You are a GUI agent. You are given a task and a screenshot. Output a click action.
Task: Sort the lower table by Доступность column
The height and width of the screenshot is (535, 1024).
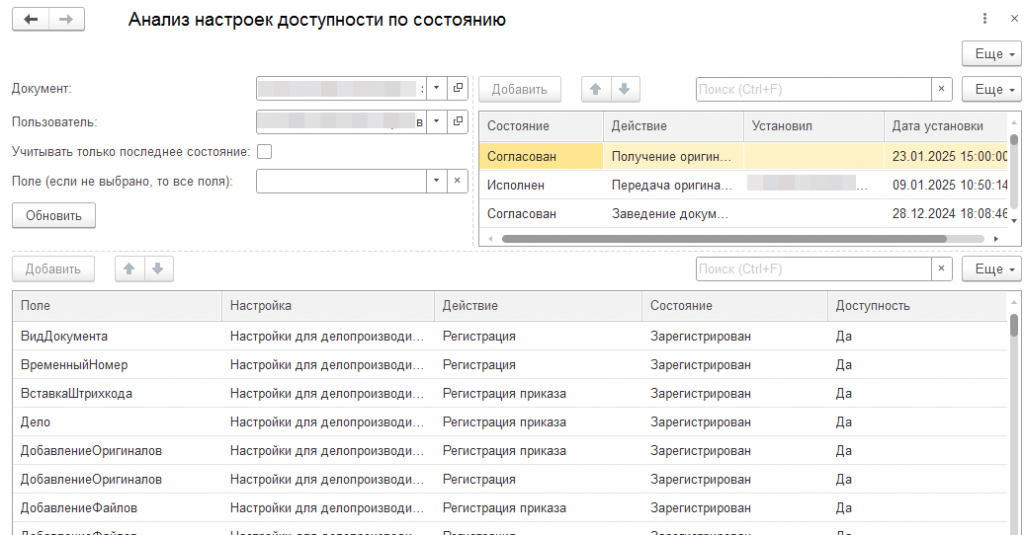872,305
